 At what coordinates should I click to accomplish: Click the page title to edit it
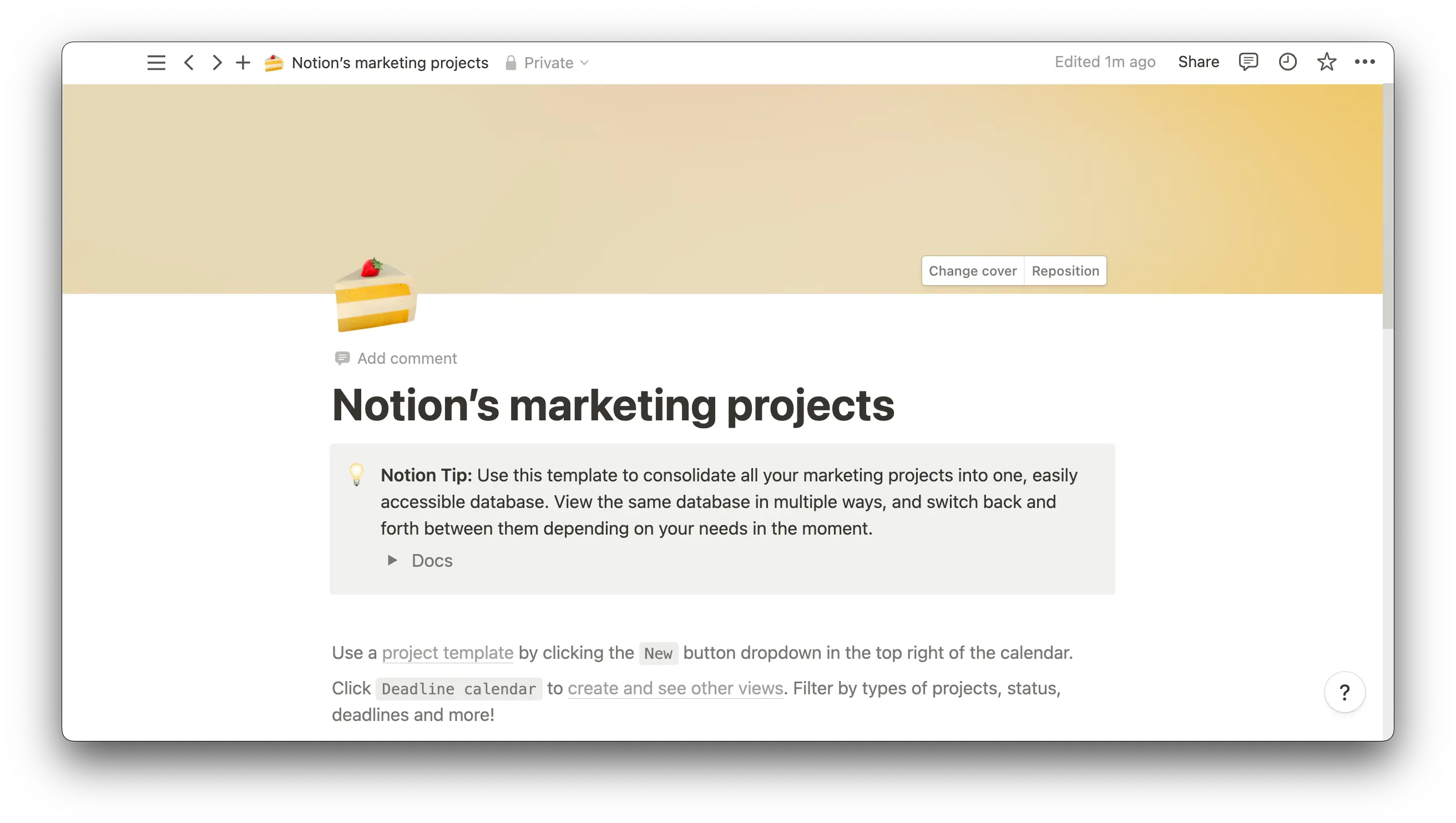coord(614,404)
